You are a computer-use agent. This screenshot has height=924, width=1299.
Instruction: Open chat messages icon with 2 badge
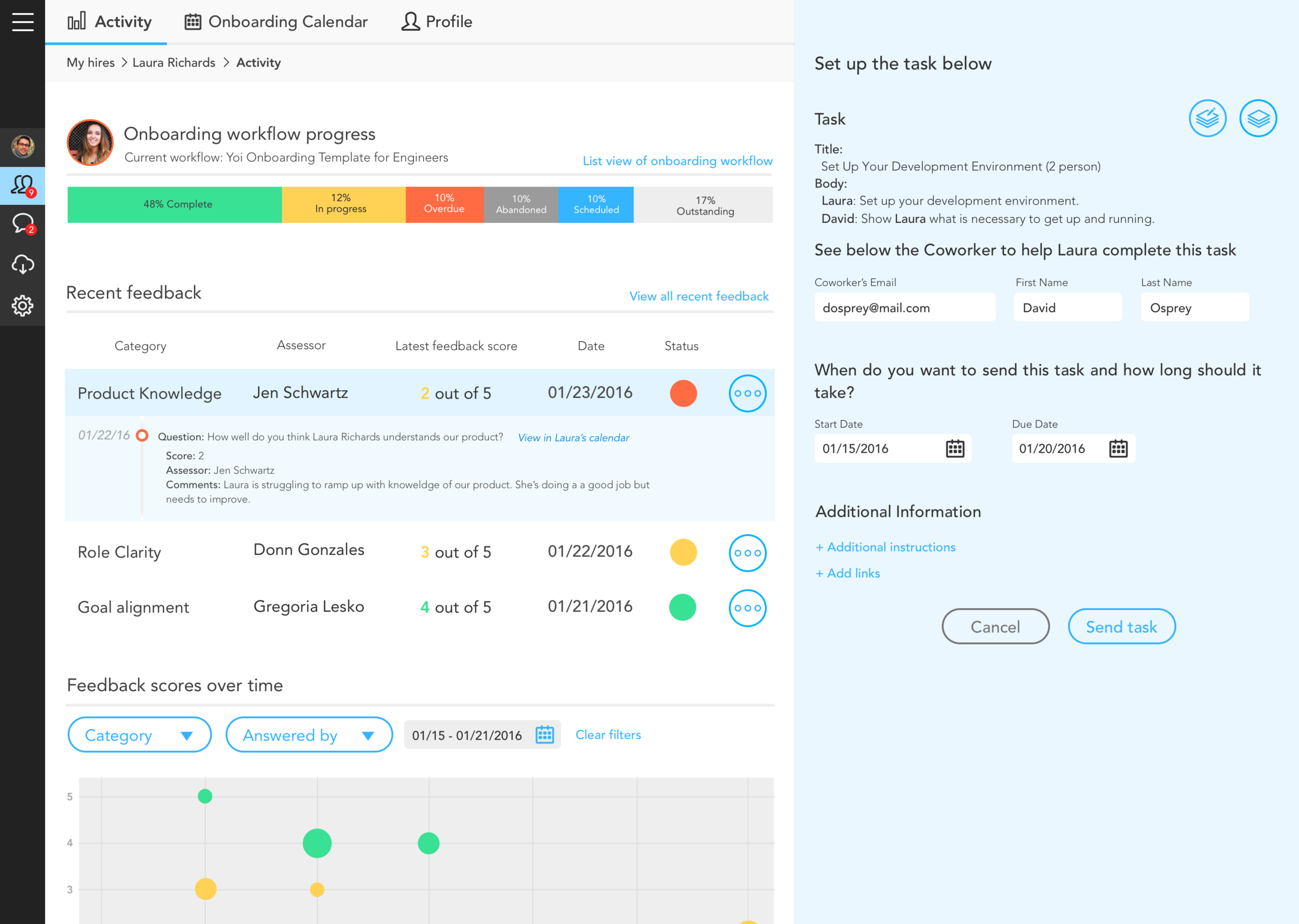22,223
